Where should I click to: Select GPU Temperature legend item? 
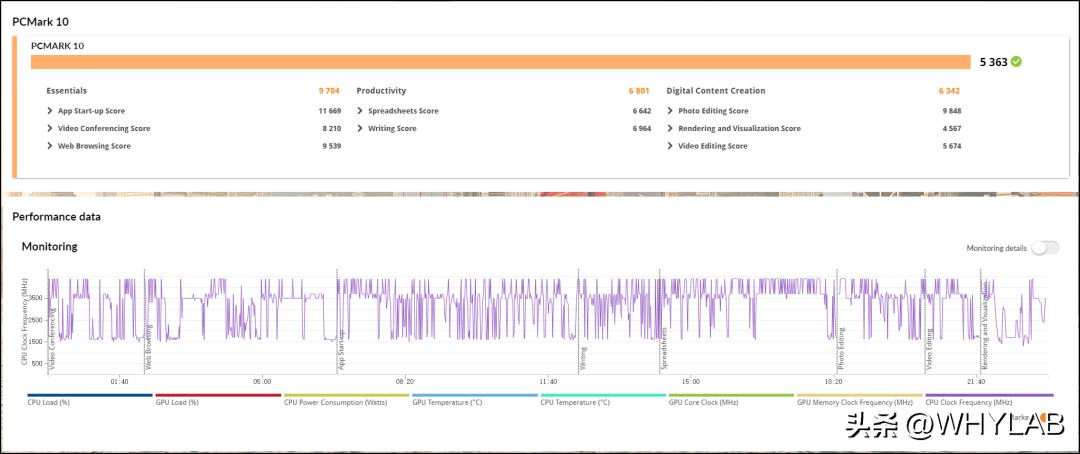click(x=447, y=402)
